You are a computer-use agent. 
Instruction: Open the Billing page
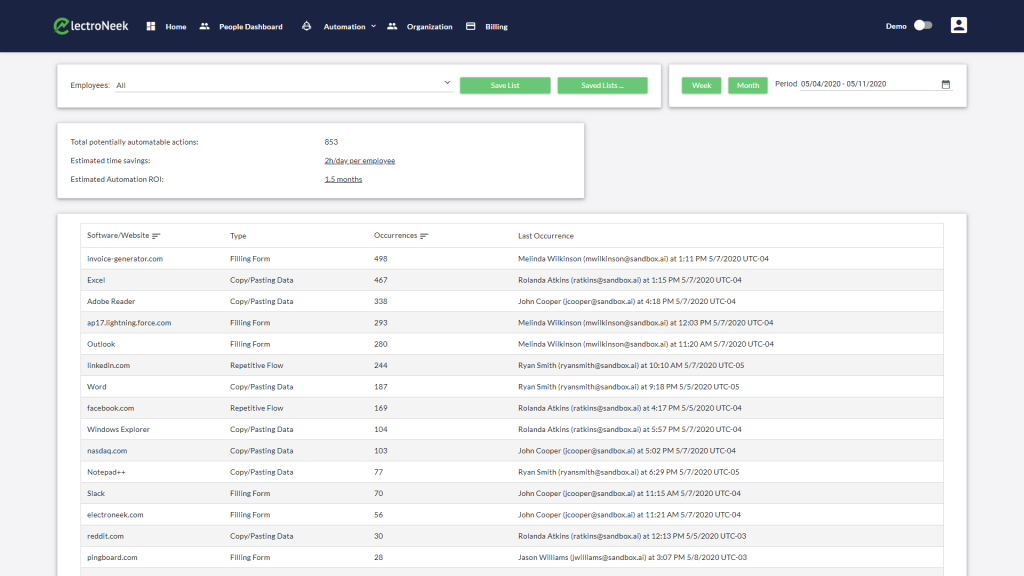click(x=496, y=27)
